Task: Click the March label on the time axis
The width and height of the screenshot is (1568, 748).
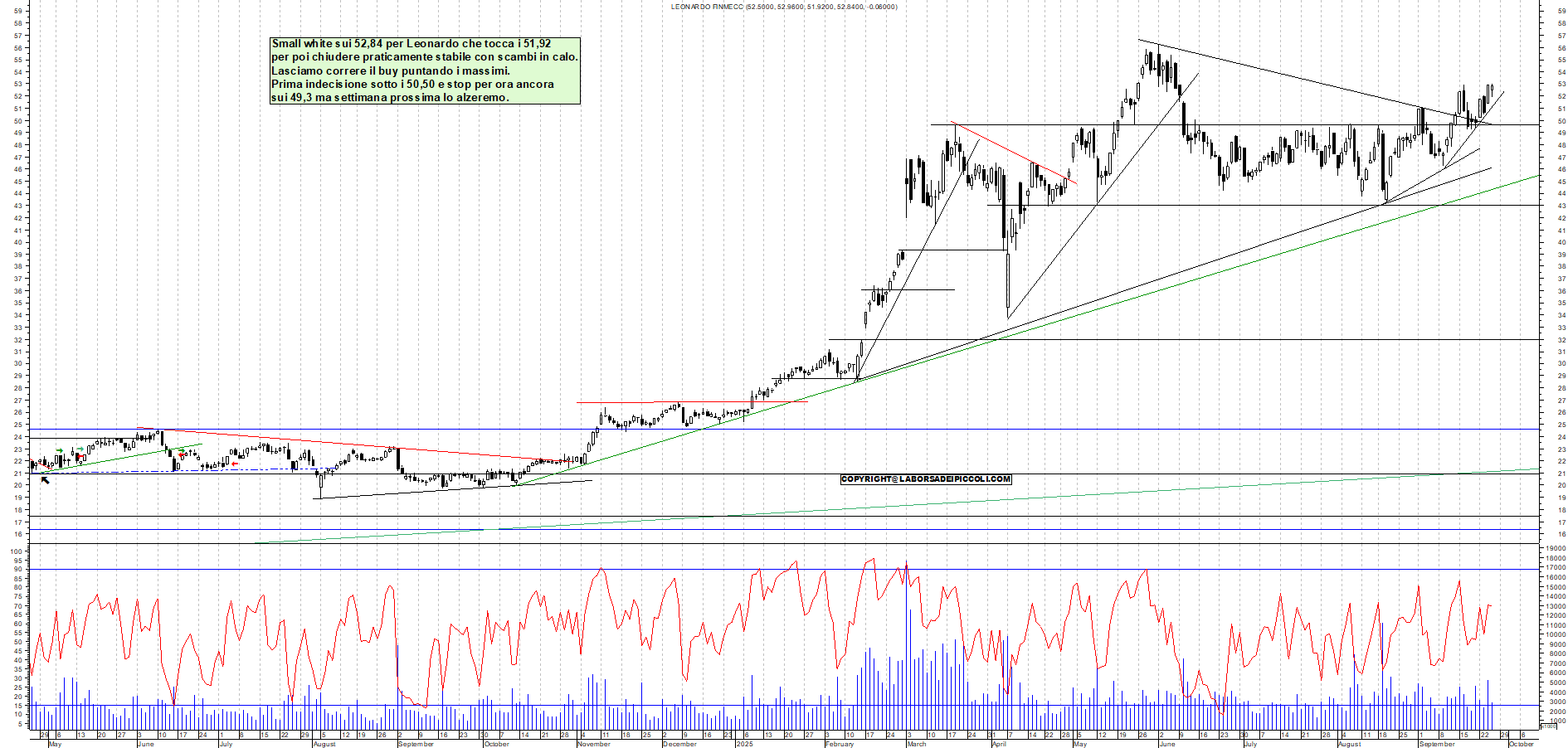Action: pos(917,744)
